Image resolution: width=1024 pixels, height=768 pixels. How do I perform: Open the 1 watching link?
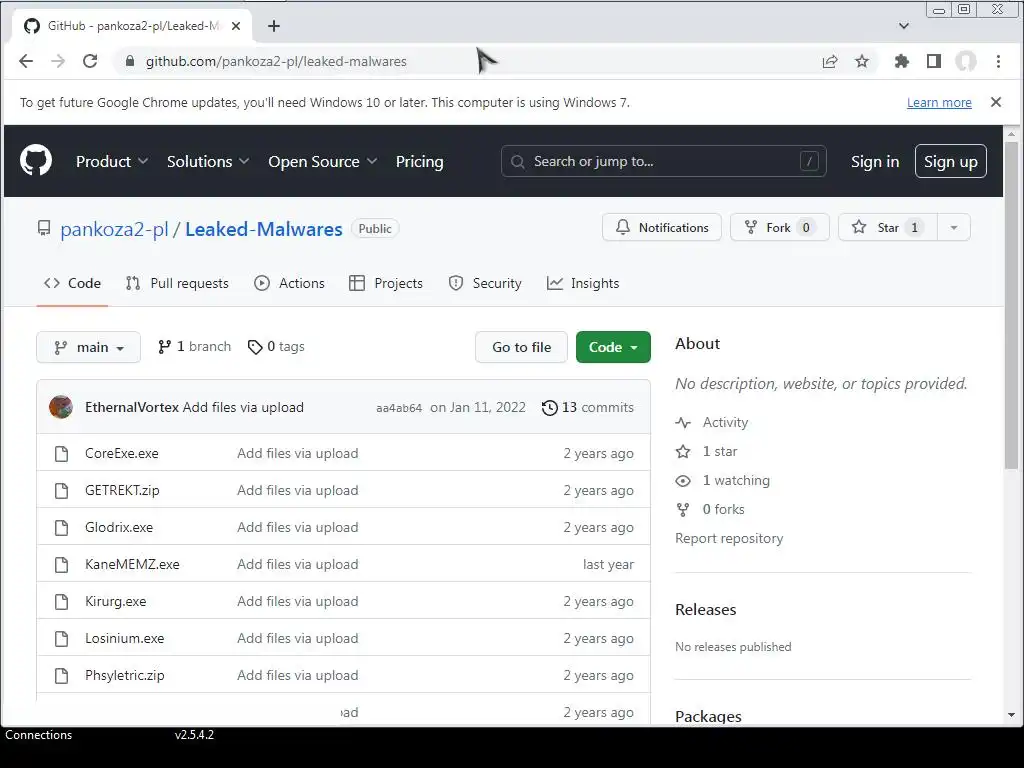[723, 481]
